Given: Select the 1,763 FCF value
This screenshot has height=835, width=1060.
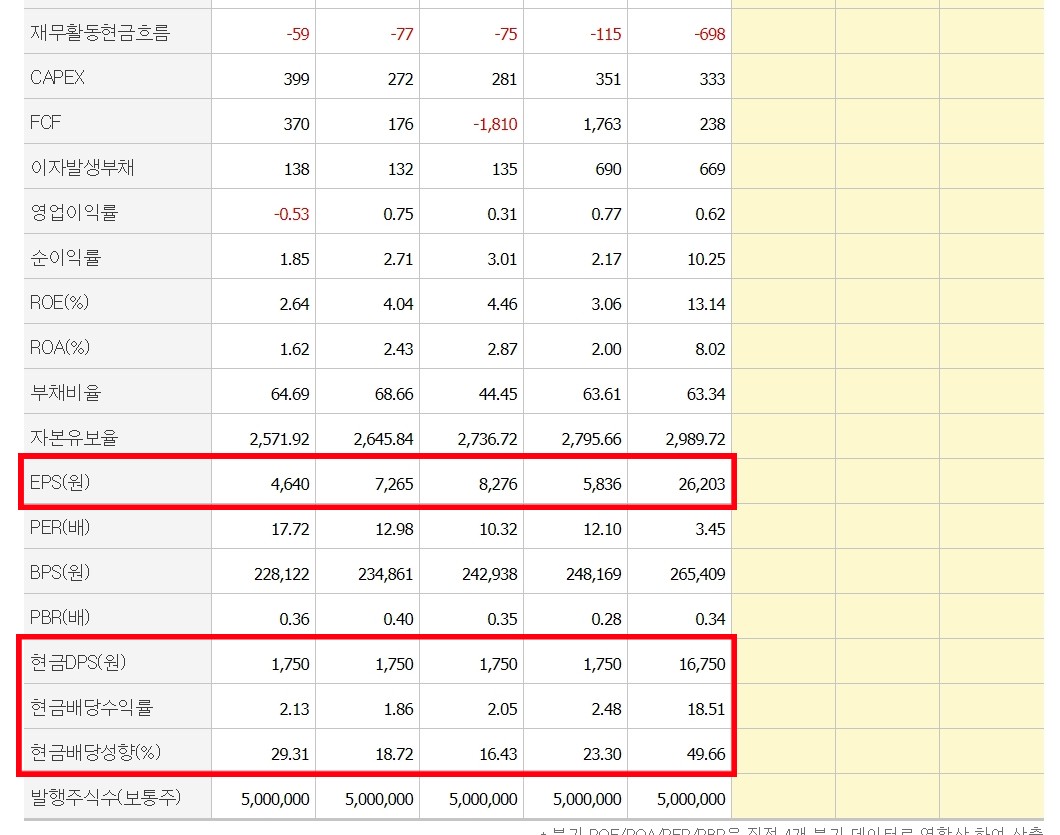Looking at the screenshot, I should click(x=602, y=124).
